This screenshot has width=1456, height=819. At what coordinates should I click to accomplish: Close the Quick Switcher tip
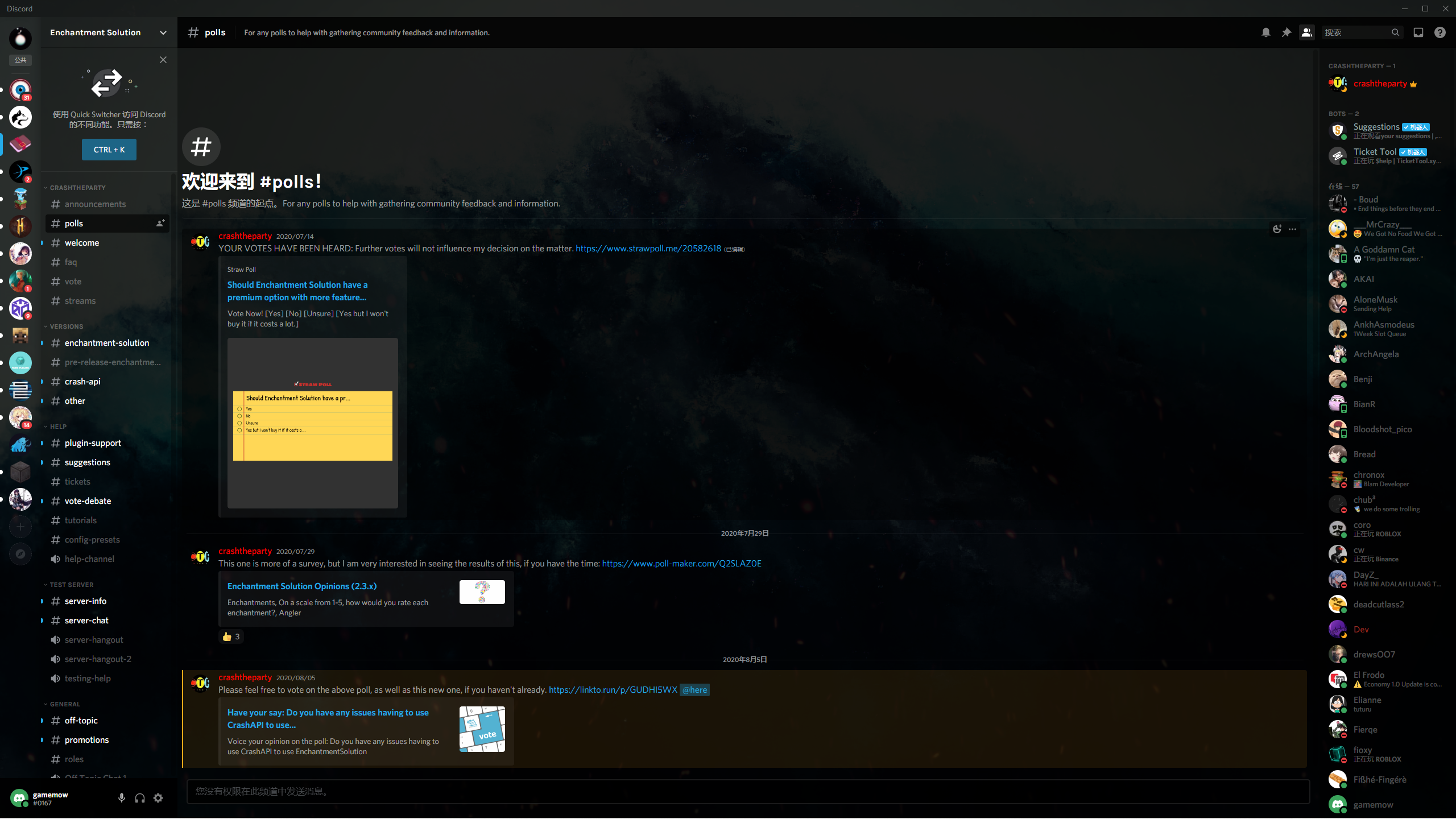coord(163,60)
